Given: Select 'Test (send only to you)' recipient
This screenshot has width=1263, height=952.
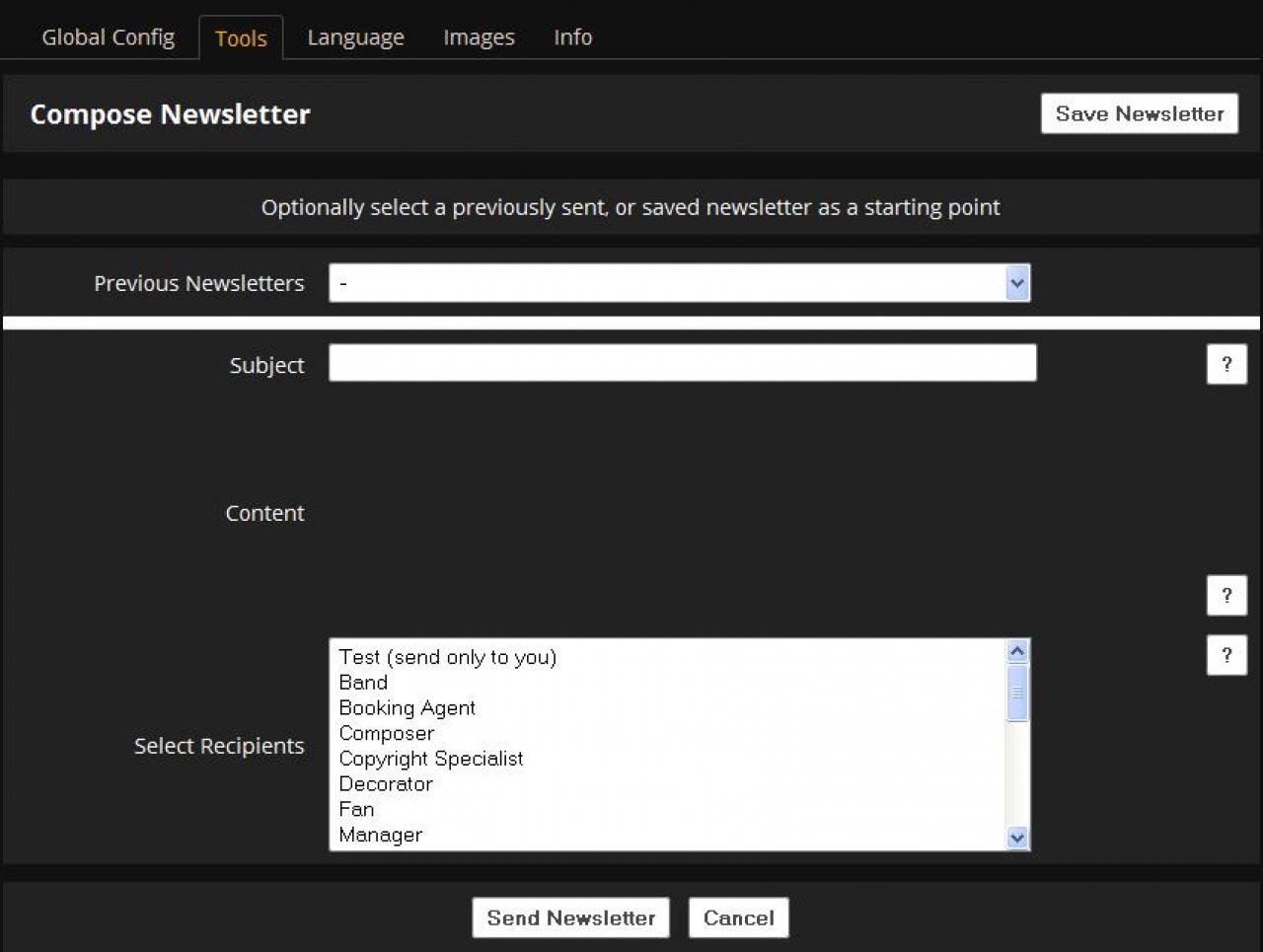Looking at the screenshot, I should tap(447, 657).
